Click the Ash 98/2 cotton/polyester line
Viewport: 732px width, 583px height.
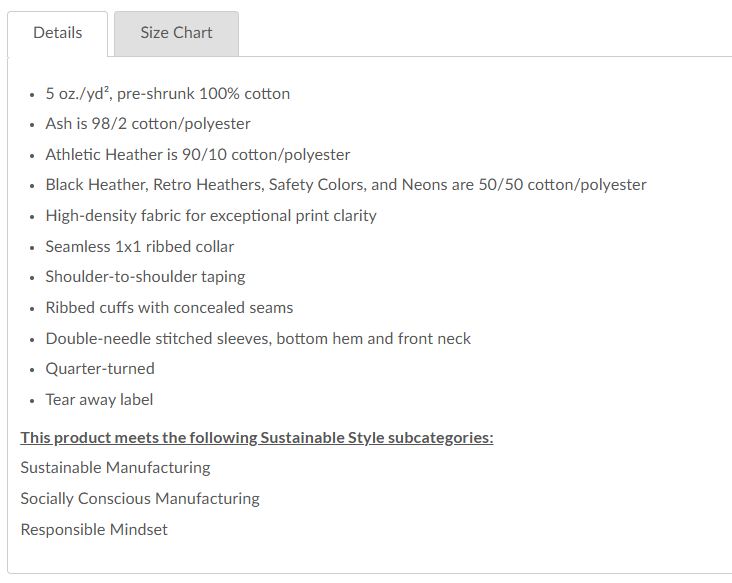pyautogui.click(x=148, y=124)
